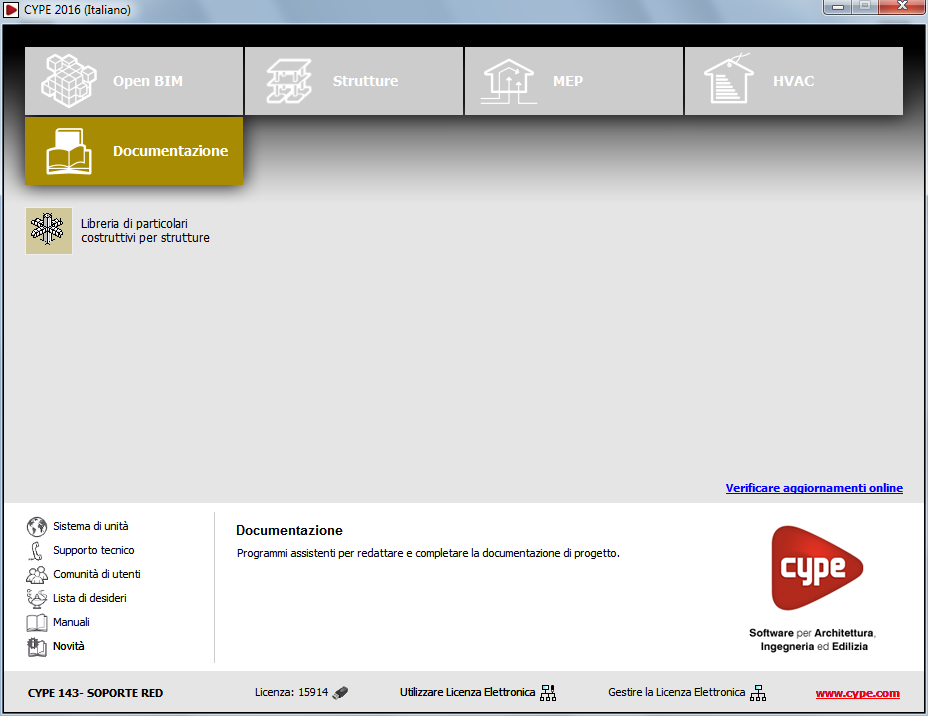This screenshot has height=716, width=928.
Task: Launch Libreria di particolari costruttivi icon
Action: pos(49,231)
